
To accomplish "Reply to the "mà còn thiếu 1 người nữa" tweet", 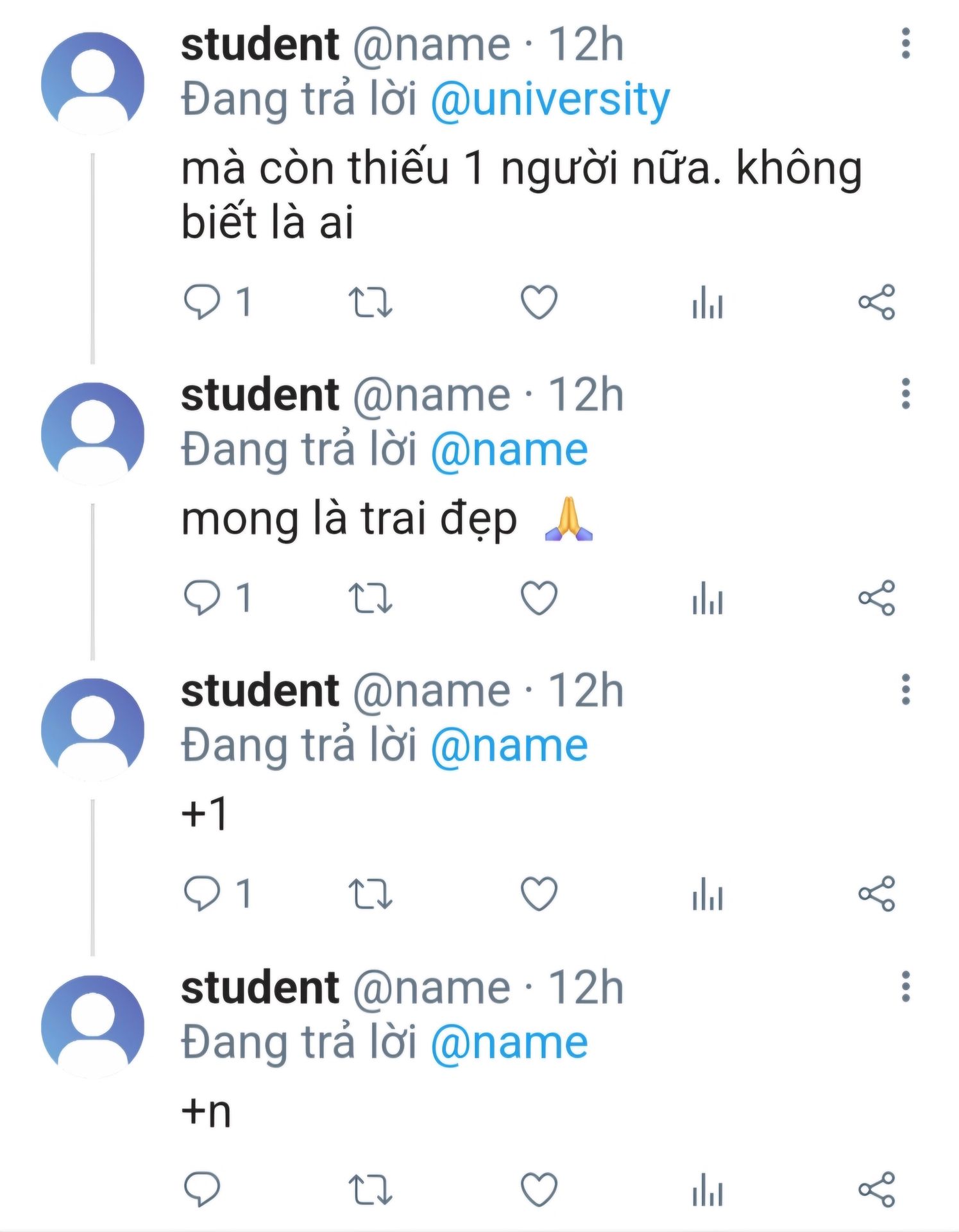I will tap(202, 302).
